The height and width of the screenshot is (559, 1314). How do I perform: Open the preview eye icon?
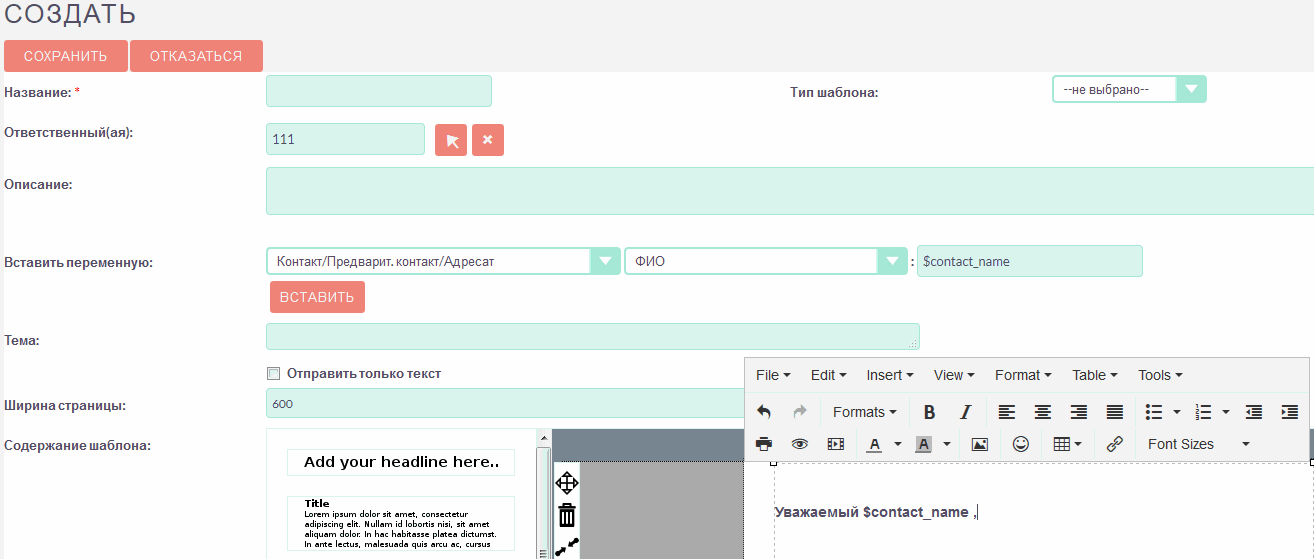coord(799,444)
